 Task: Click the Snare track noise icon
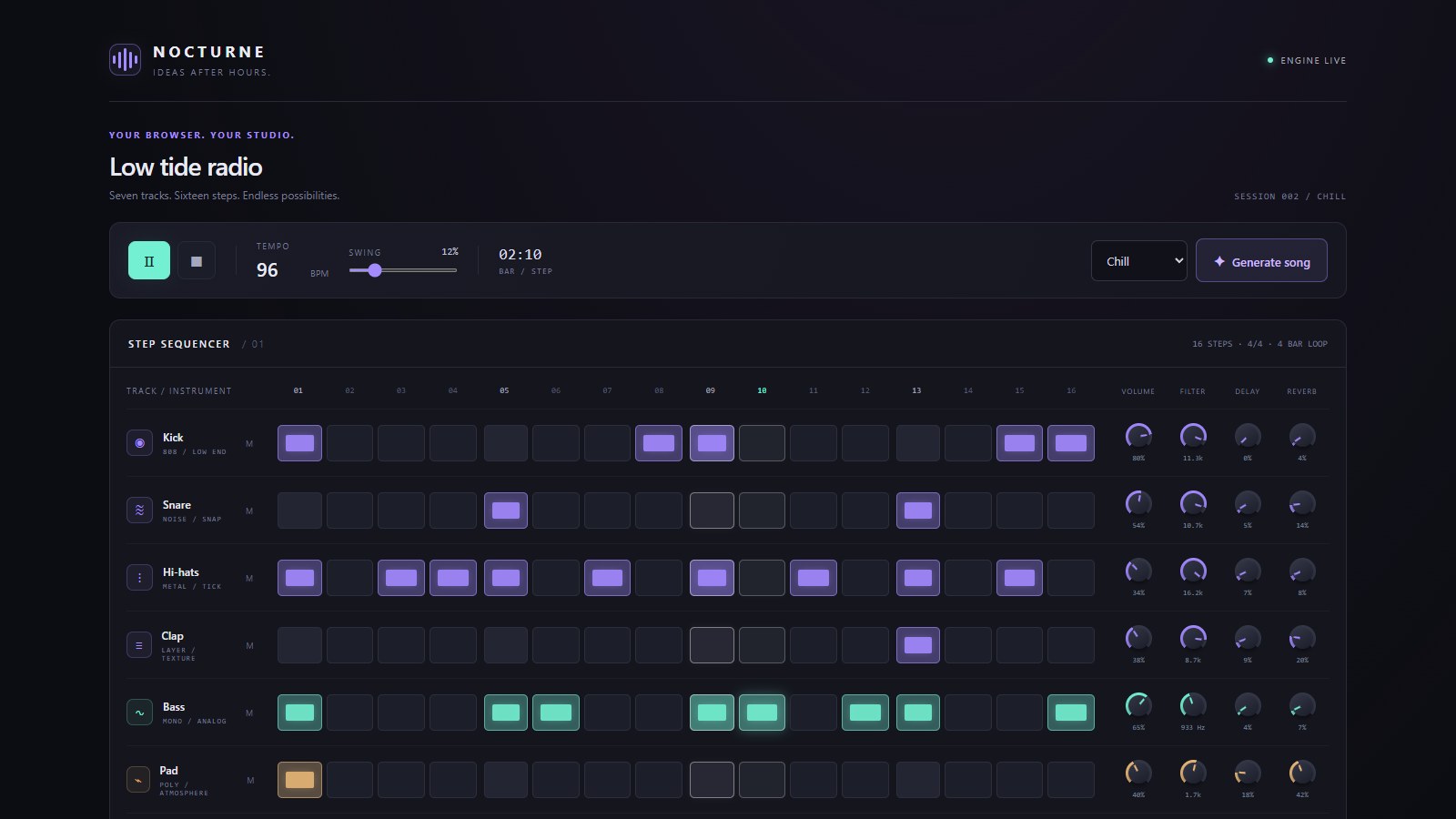(x=139, y=511)
